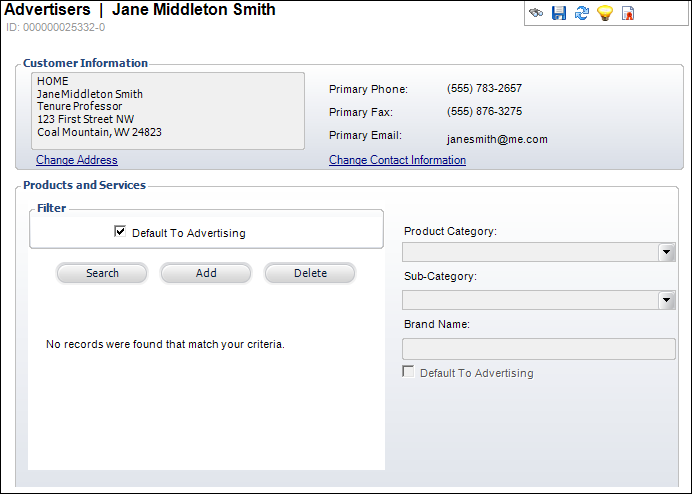Viewport: 692px width, 494px height.
Task: Click the Add button
Action: 206,273
